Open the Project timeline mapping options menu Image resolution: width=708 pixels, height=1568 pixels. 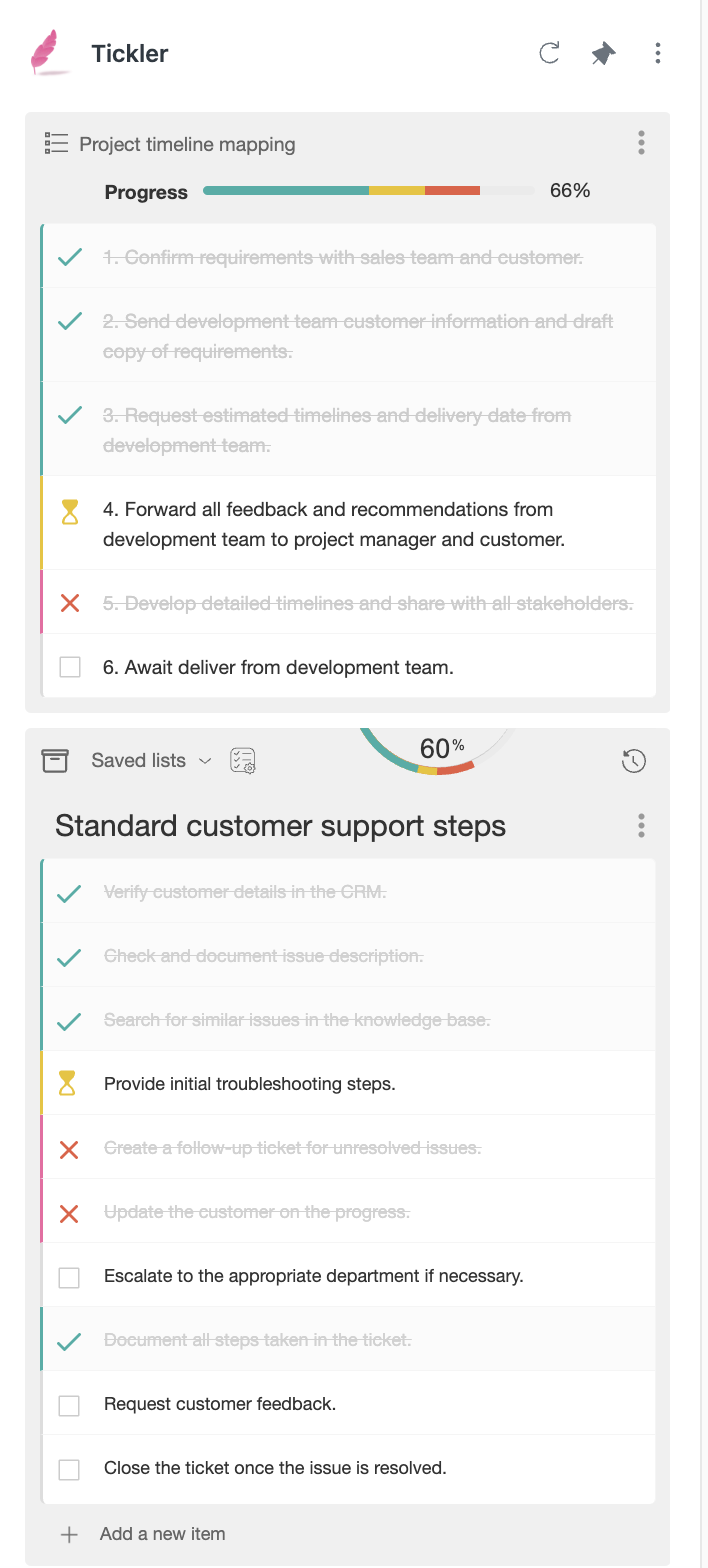[641, 143]
